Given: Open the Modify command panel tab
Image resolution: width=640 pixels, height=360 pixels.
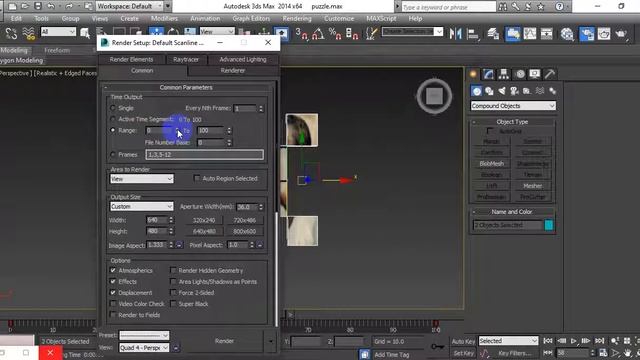Looking at the screenshot, I should pyautogui.click(x=489, y=74).
